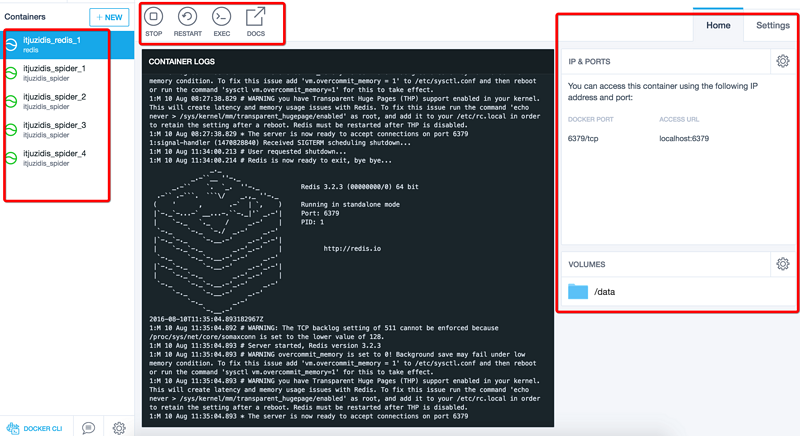Click running status icon of itjuzidis_spider_2
800x436 pixels.
(11, 101)
